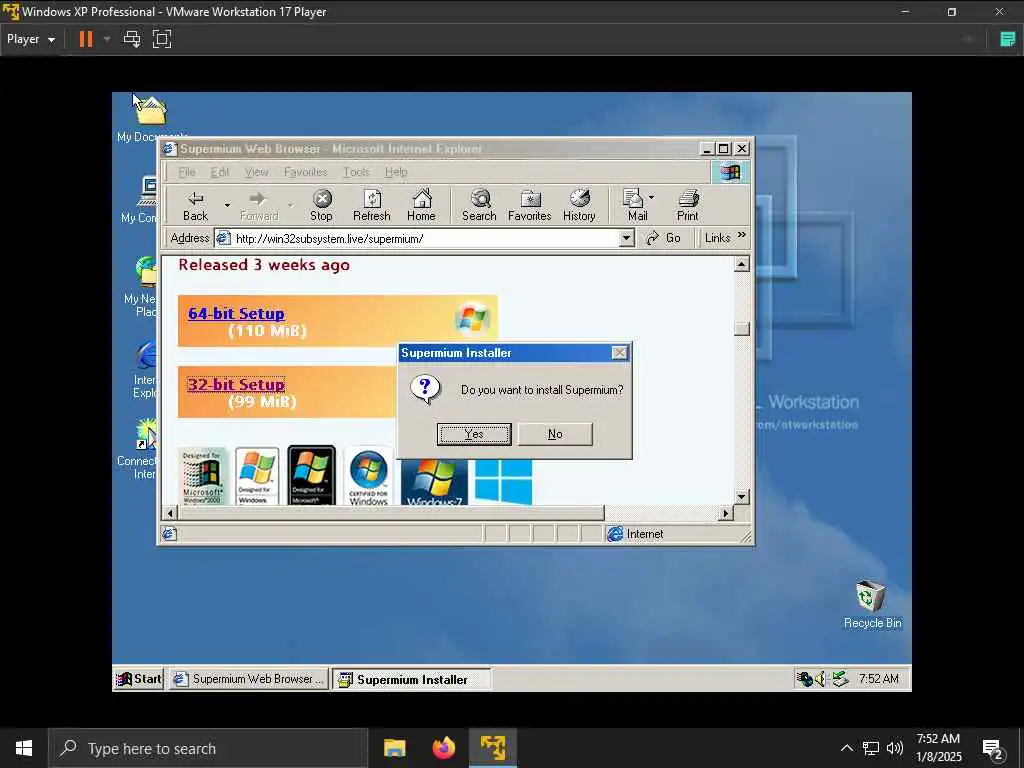The image size is (1024, 768).
Task: Click the Type here to search box
Action: (208, 748)
